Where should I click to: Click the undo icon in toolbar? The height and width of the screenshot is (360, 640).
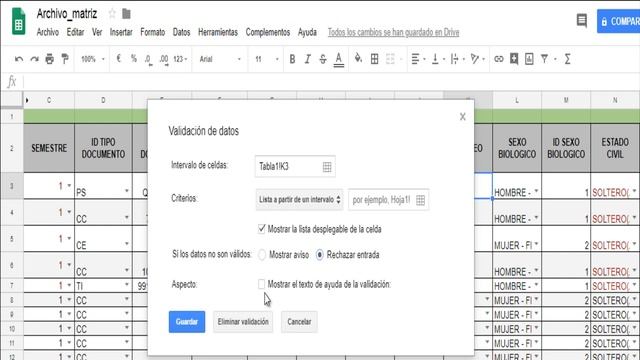[x=19, y=59]
